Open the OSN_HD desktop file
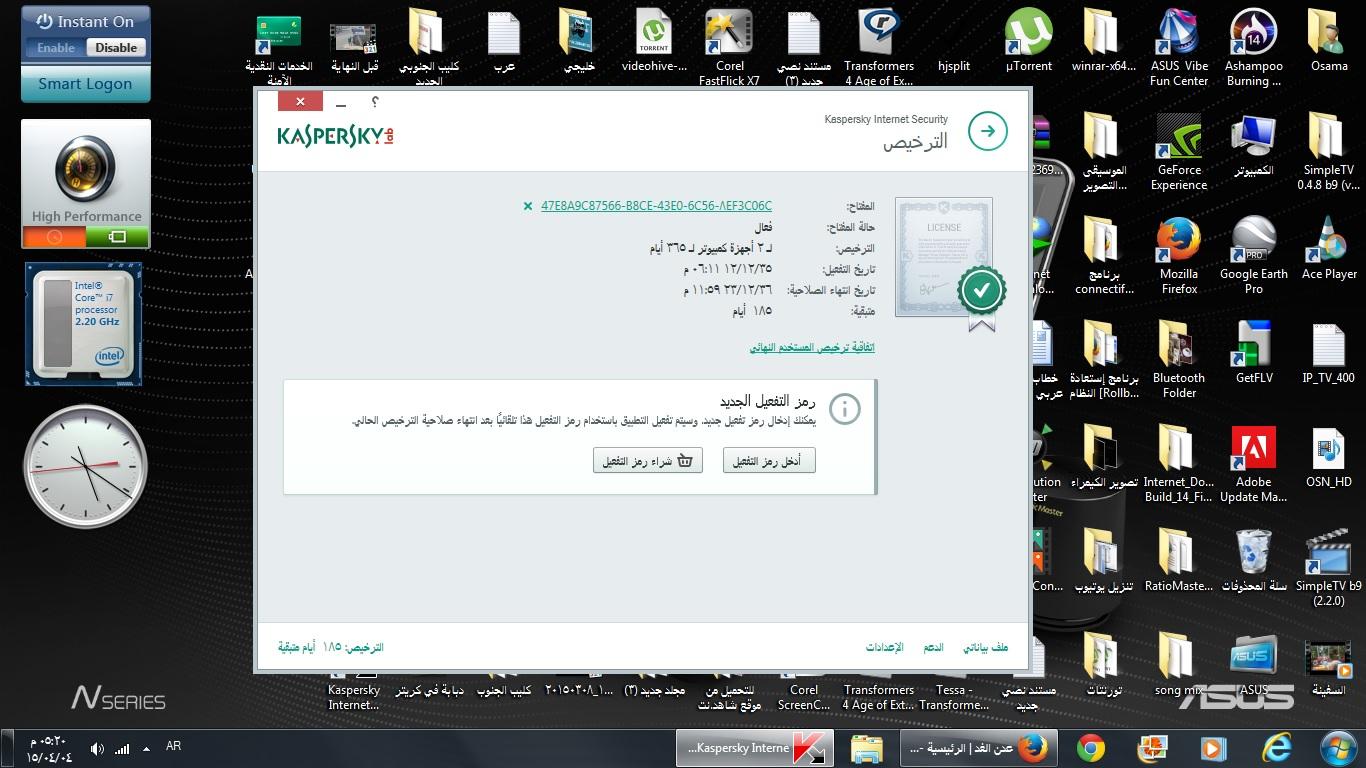The image size is (1366, 768). pos(1329,456)
